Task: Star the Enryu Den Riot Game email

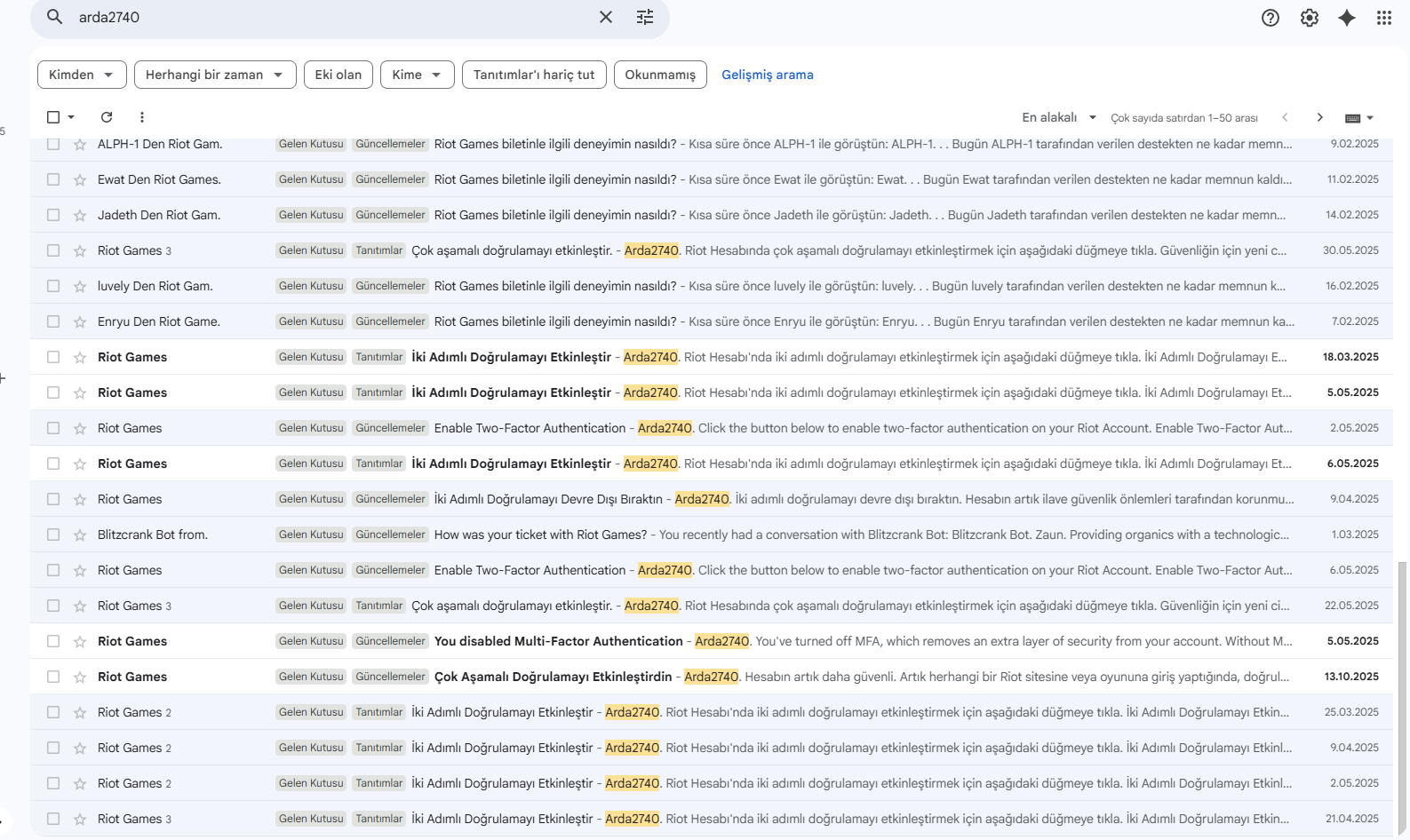Action: pyautogui.click(x=80, y=321)
